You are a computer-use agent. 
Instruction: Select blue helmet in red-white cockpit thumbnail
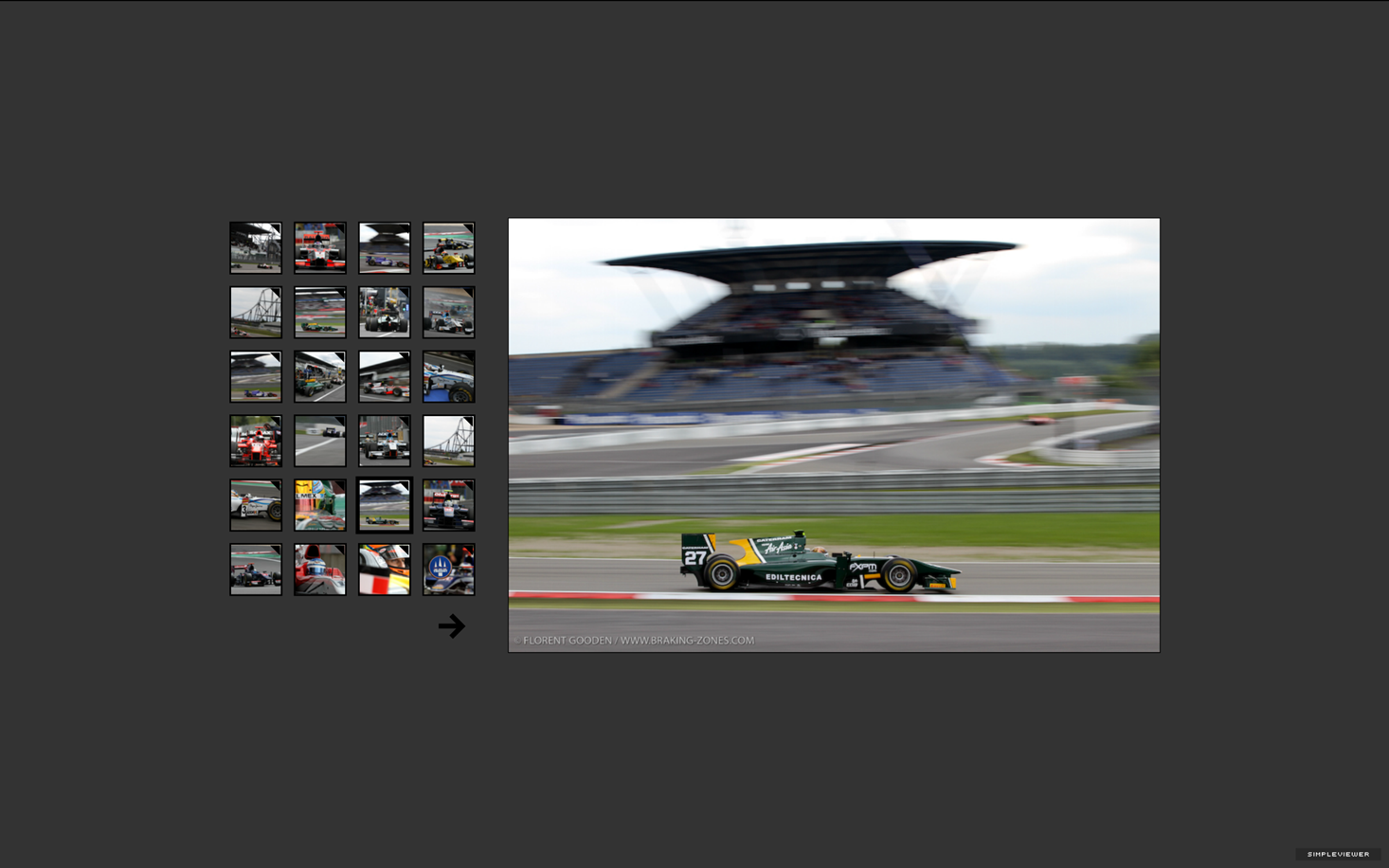coord(320,570)
